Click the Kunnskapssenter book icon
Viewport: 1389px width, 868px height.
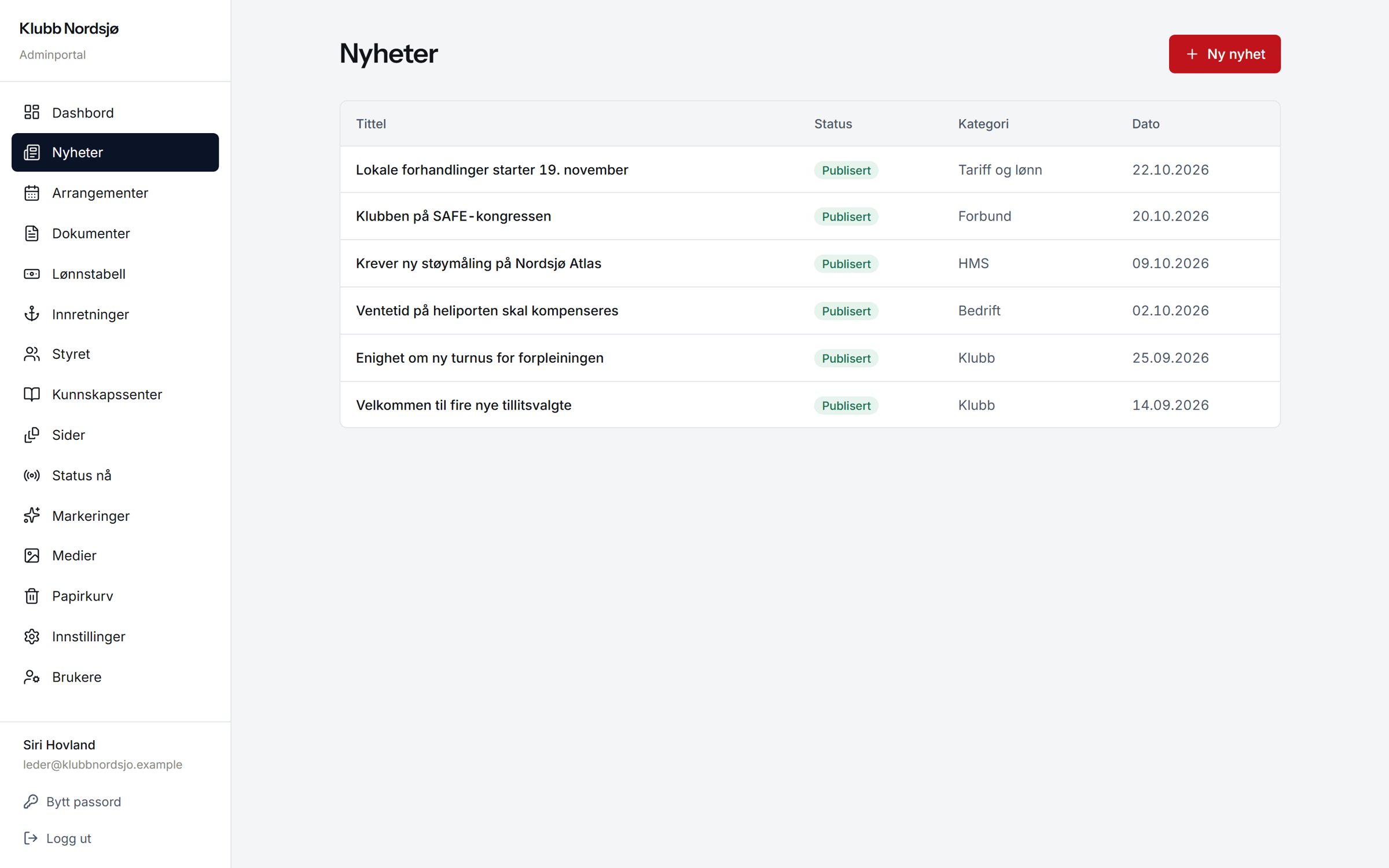click(x=32, y=394)
